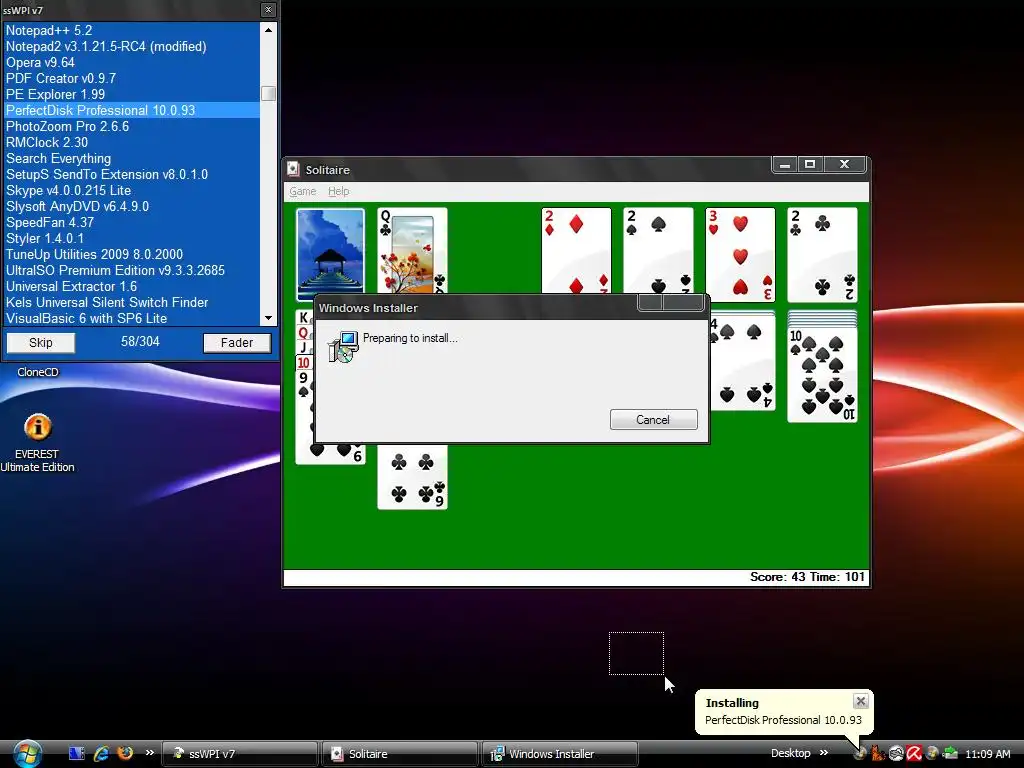Maximize the Solitaire window
The width and height of the screenshot is (1024, 768).
[x=810, y=165]
